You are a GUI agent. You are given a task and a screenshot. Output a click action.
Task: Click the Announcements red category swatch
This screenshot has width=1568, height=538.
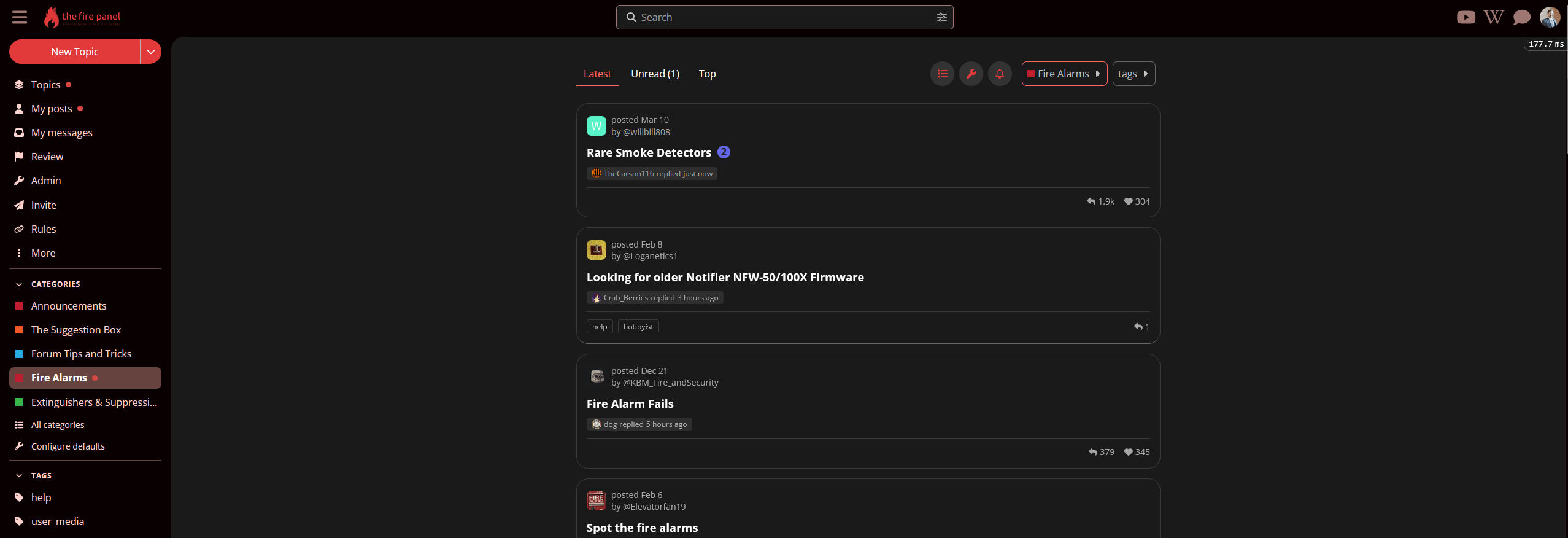coord(19,306)
